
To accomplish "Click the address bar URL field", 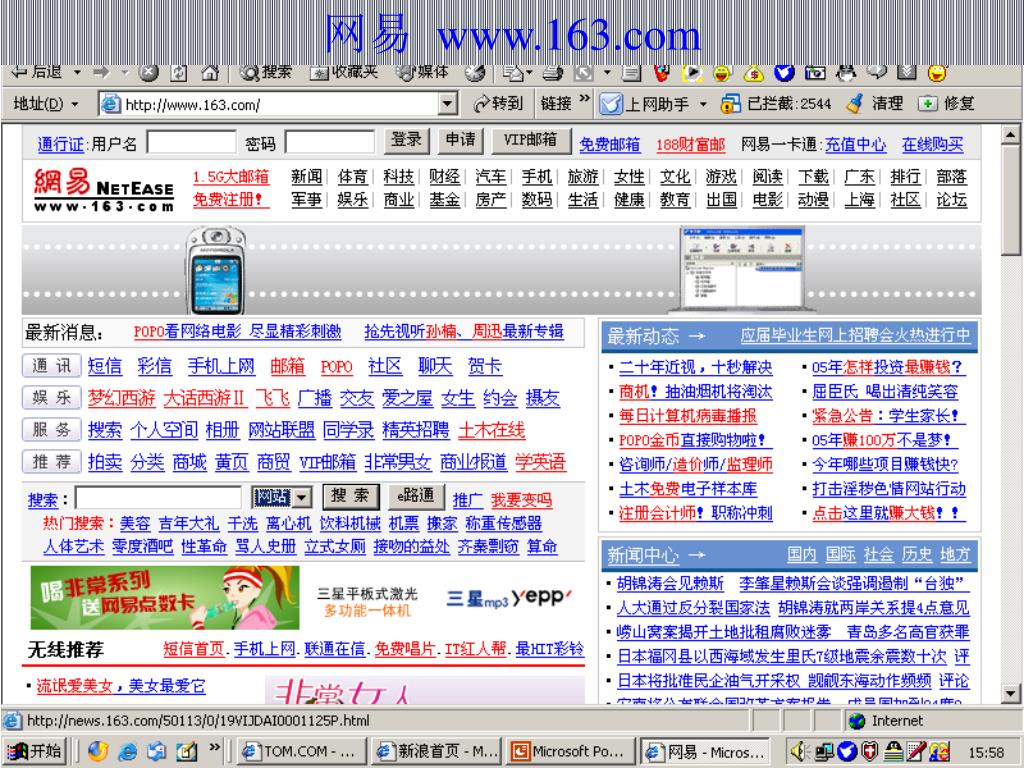I will pos(281,104).
